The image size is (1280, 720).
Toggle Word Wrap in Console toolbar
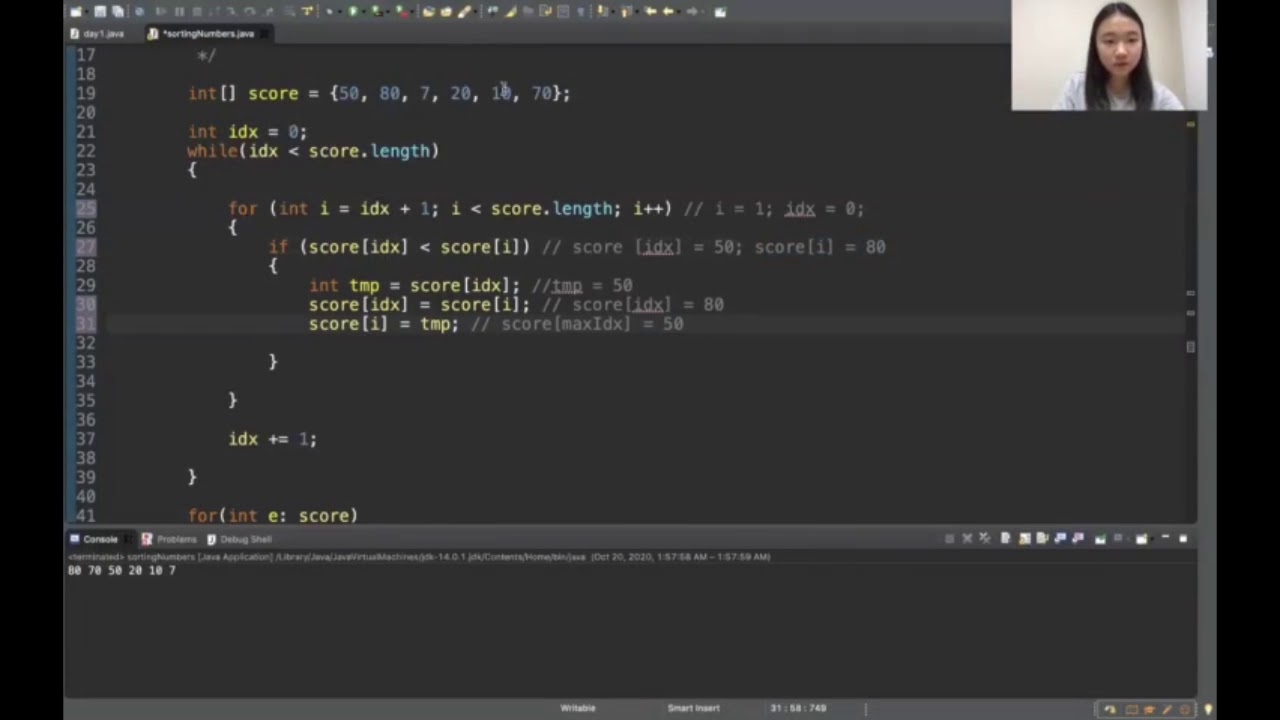1041,539
